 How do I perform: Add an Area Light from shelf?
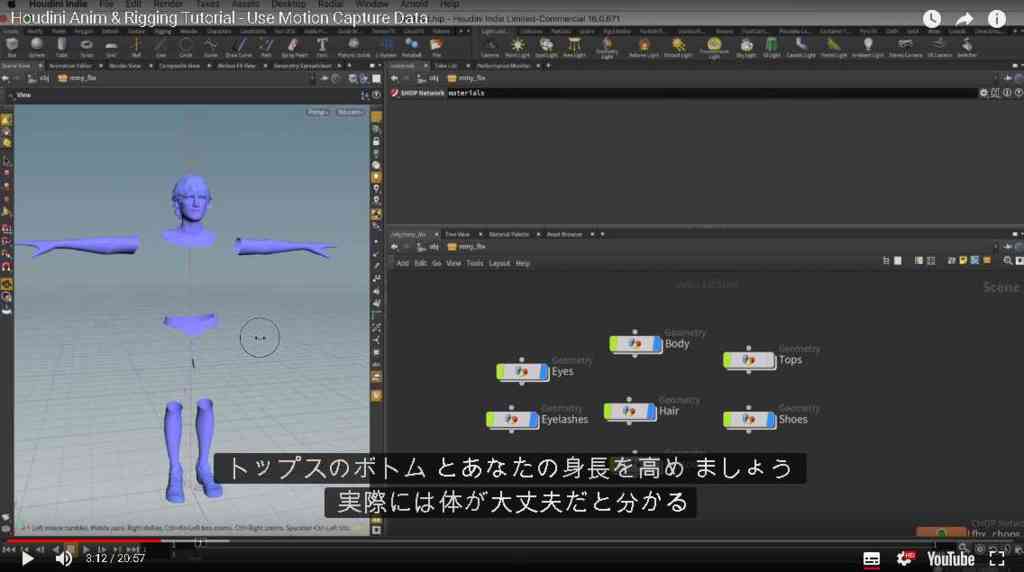574,46
